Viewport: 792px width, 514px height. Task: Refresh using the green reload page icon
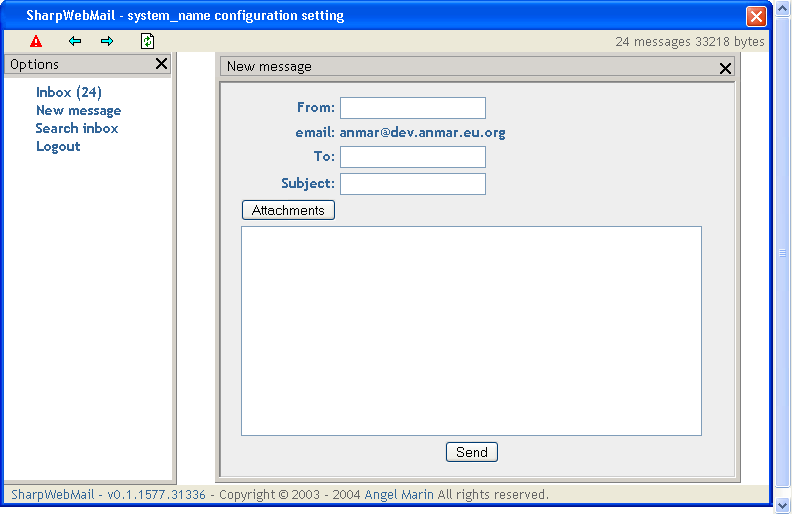click(x=147, y=41)
